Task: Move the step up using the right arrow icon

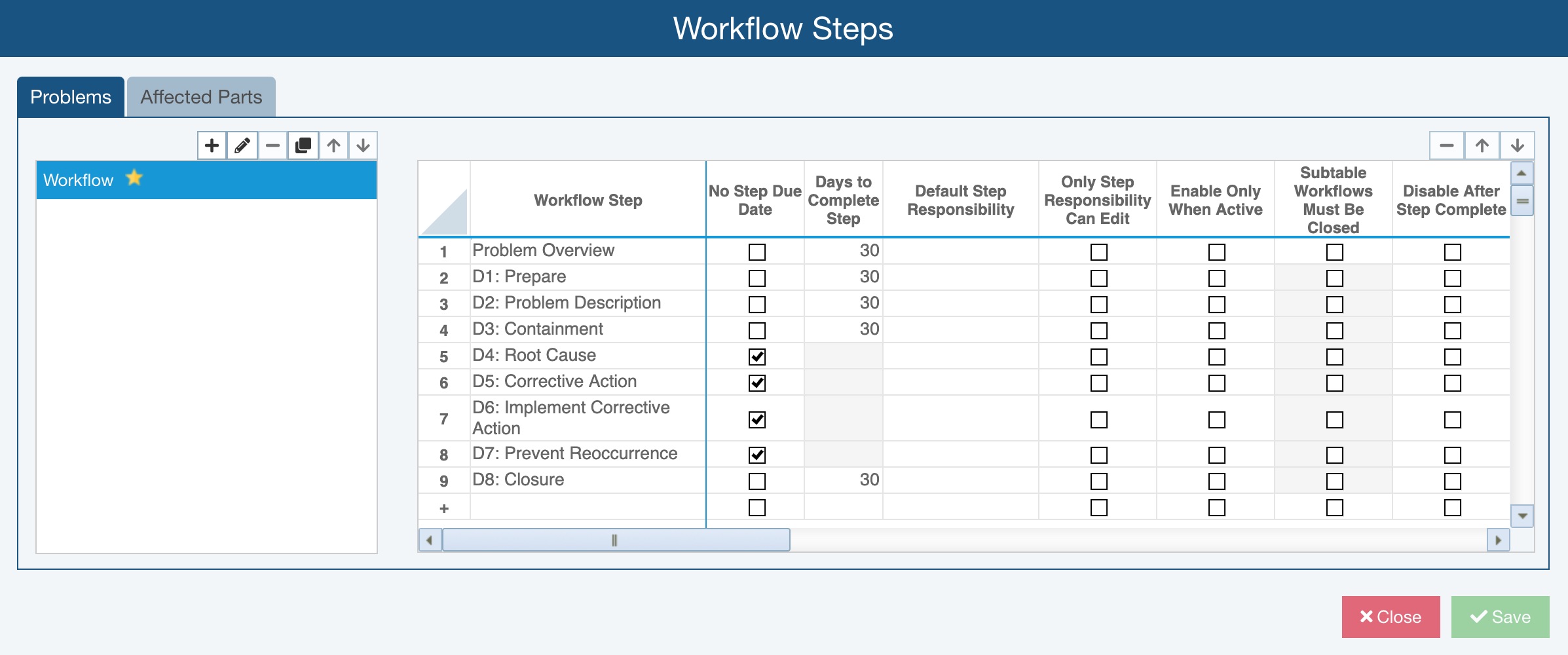Action: pyautogui.click(x=1482, y=145)
